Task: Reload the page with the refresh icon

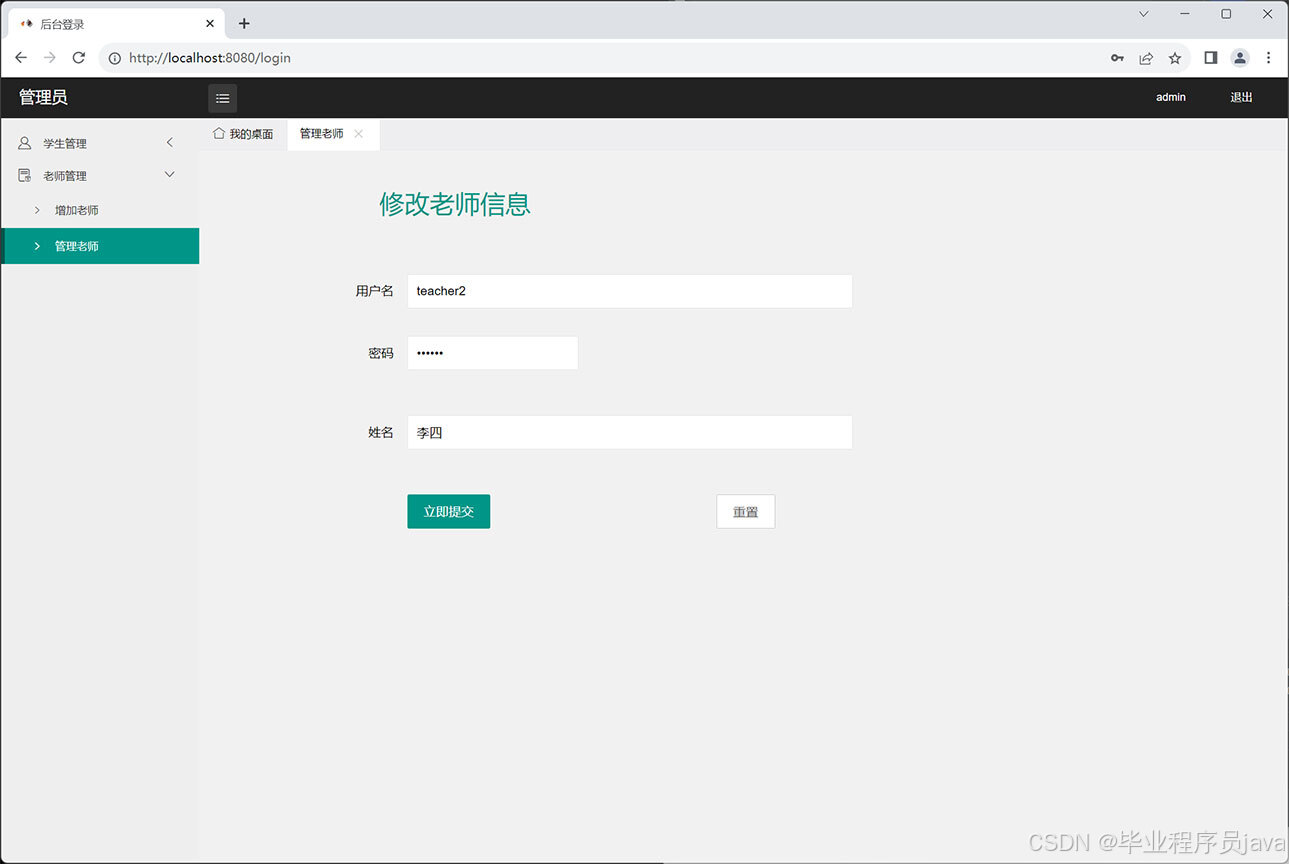Action: 78,58
